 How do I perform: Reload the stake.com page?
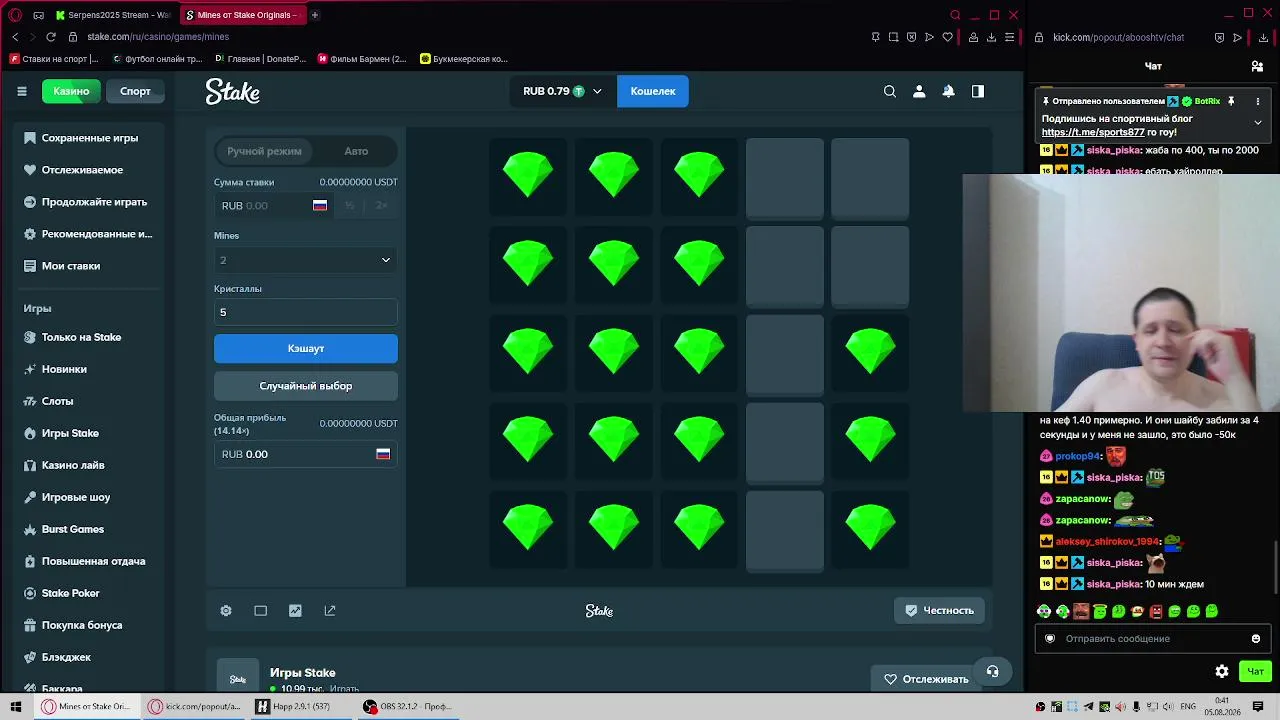coord(51,37)
